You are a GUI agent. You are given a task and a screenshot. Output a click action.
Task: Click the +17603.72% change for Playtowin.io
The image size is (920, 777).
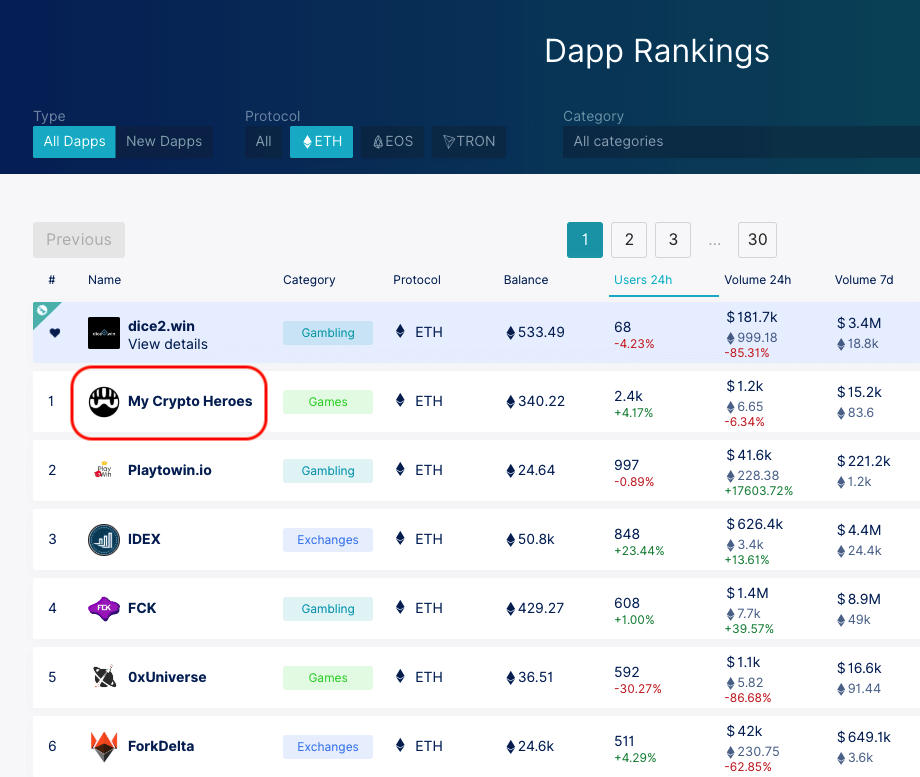(x=759, y=491)
